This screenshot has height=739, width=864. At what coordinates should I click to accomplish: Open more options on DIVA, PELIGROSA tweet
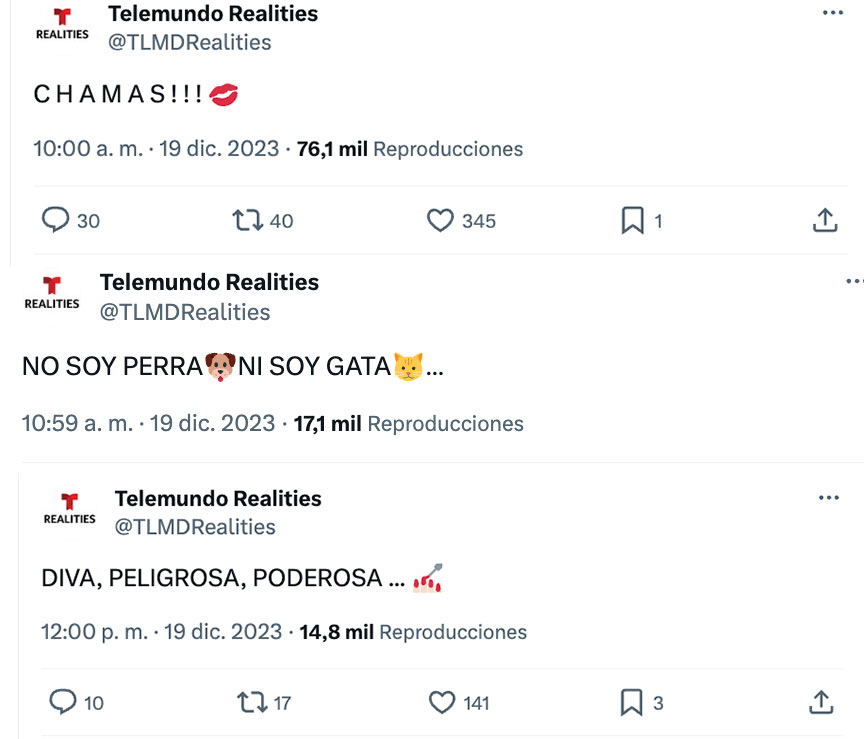point(828,498)
